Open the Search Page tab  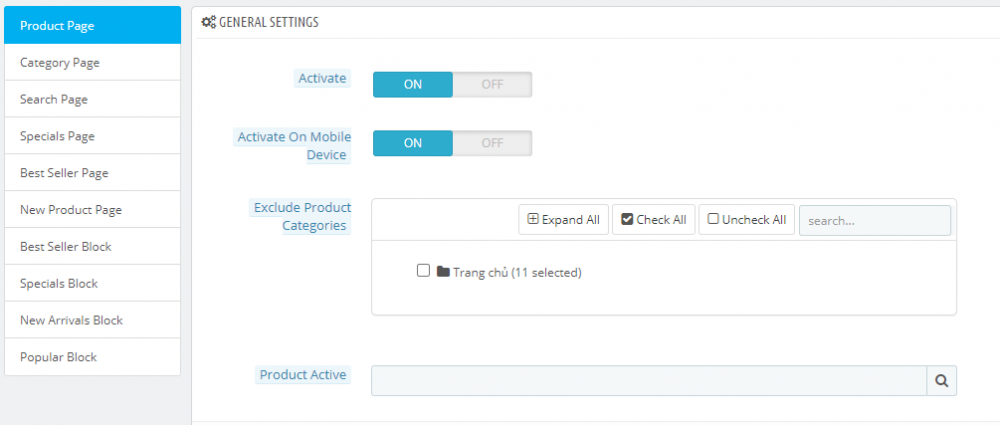coord(92,99)
